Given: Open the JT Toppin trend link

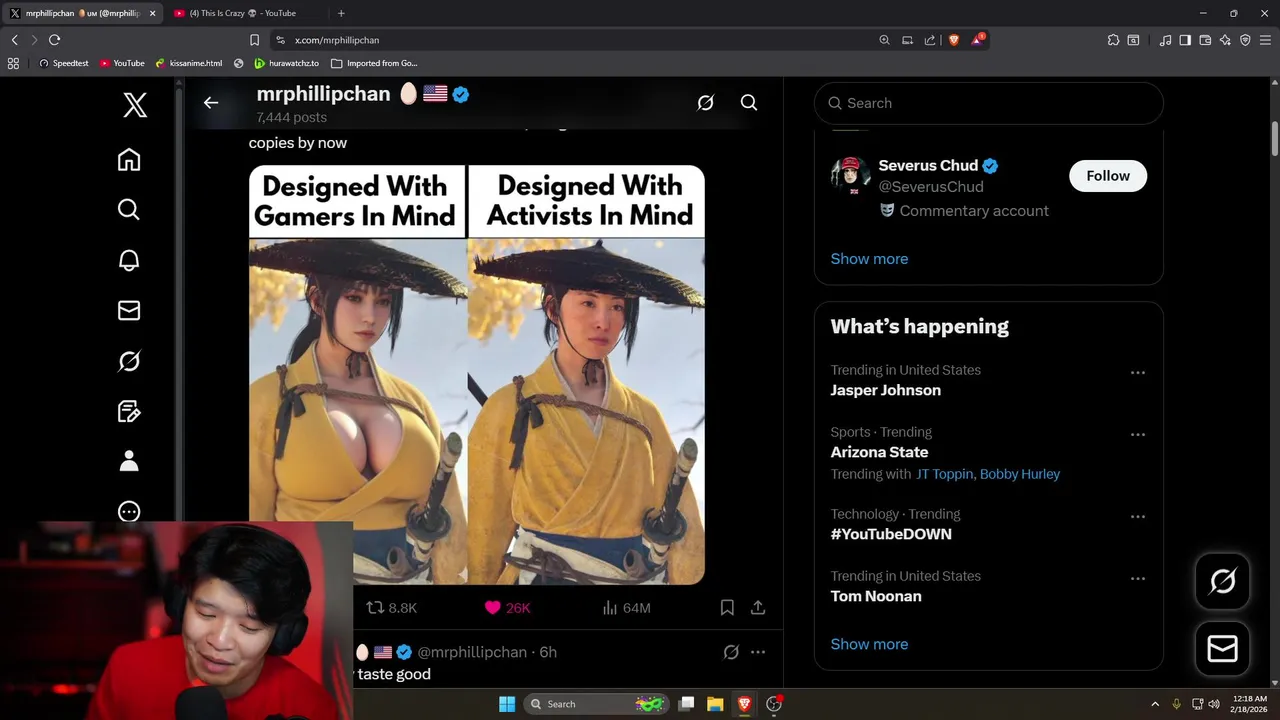Looking at the screenshot, I should pyautogui.click(x=944, y=474).
